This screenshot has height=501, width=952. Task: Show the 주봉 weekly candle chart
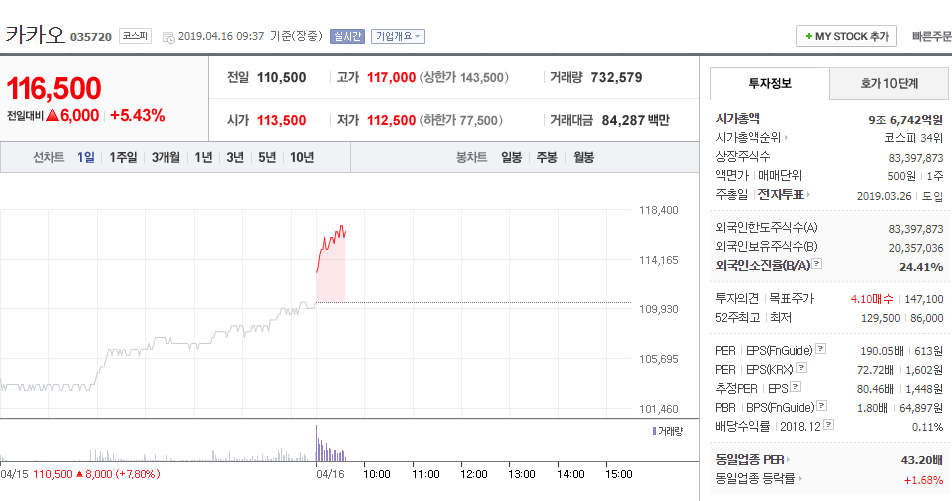[x=547, y=157]
